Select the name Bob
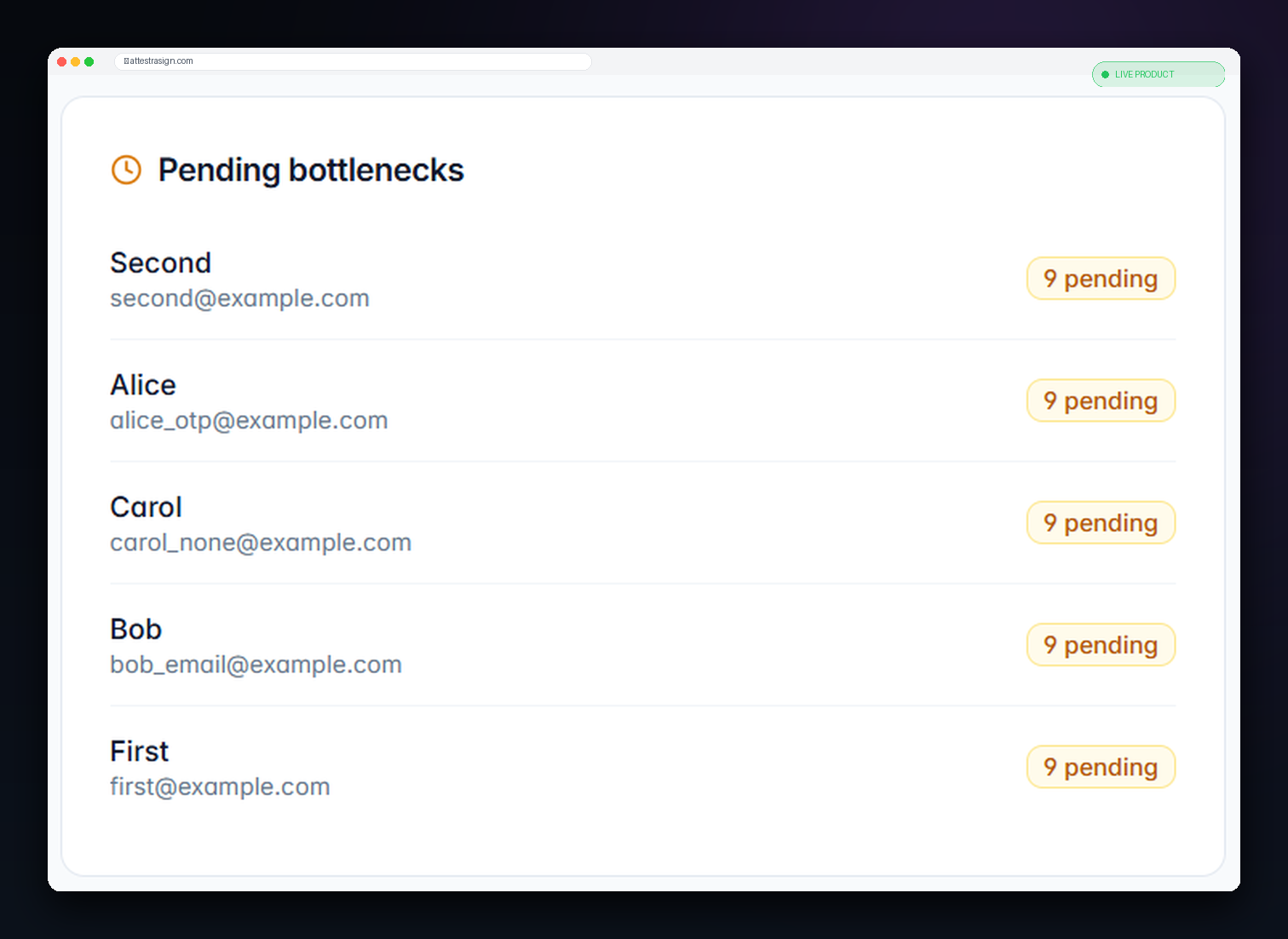Viewport: 1288px width, 939px height. (135, 629)
